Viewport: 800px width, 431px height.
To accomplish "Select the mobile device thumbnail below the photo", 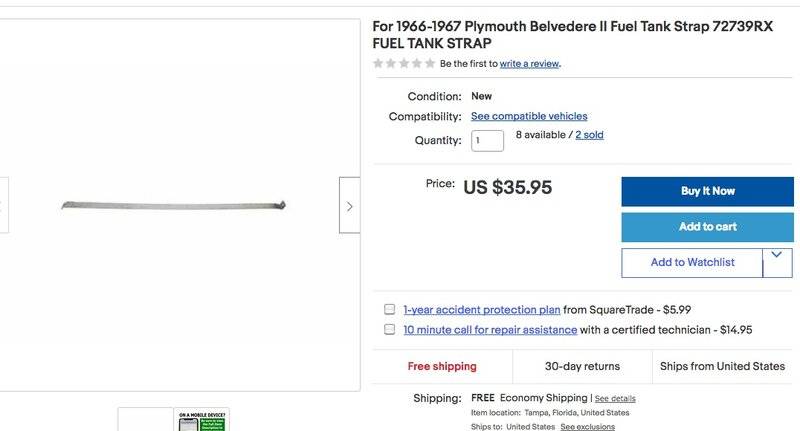I will (x=201, y=420).
